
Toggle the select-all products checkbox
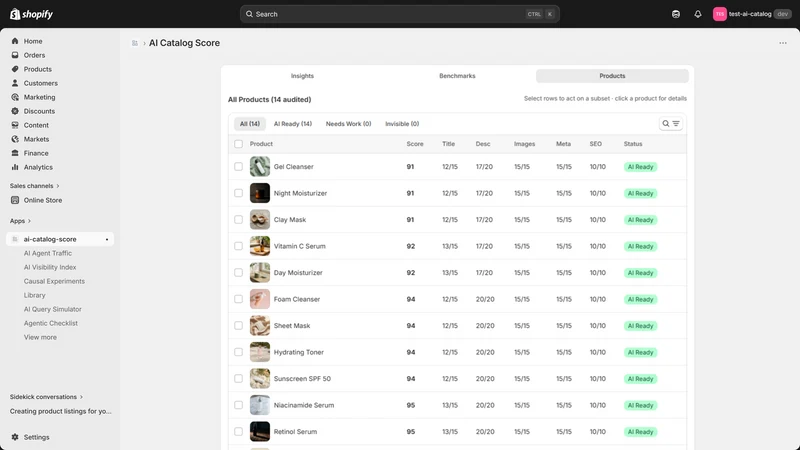[238, 144]
